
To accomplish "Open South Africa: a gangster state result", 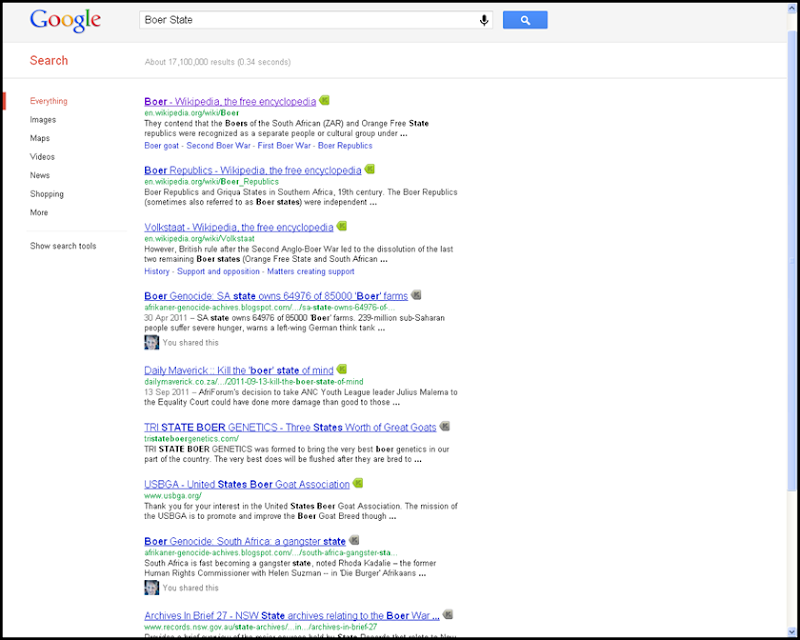I will point(245,541).
